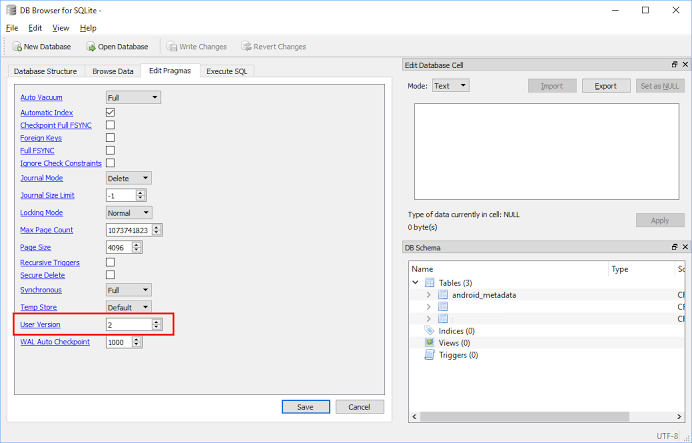Collapse the Tables (3) tree node

pos(415,282)
